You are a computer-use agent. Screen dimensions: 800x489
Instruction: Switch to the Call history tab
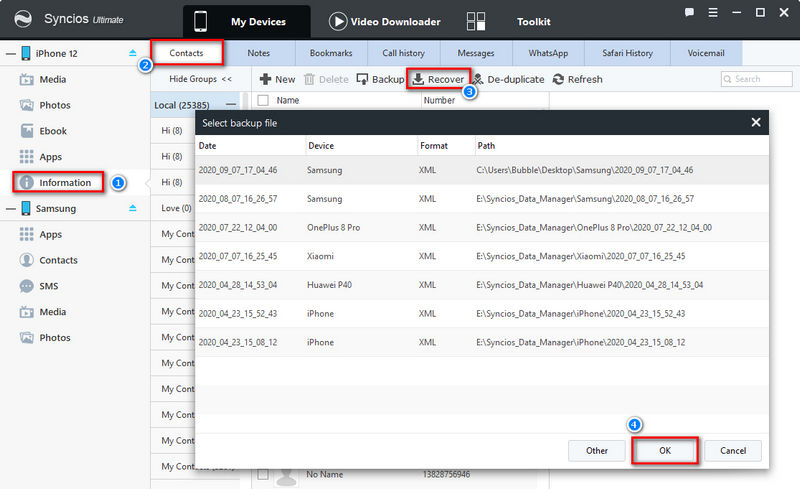[404, 53]
